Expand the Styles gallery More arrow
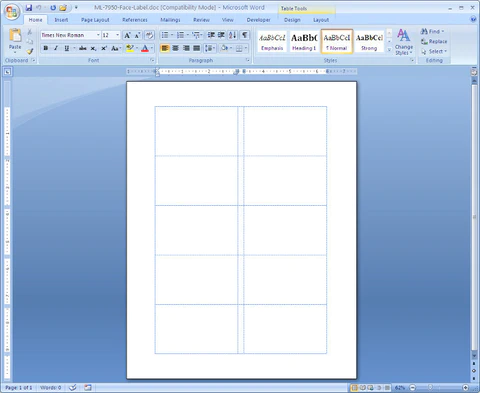 pyautogui.click(x=389, y=50)
